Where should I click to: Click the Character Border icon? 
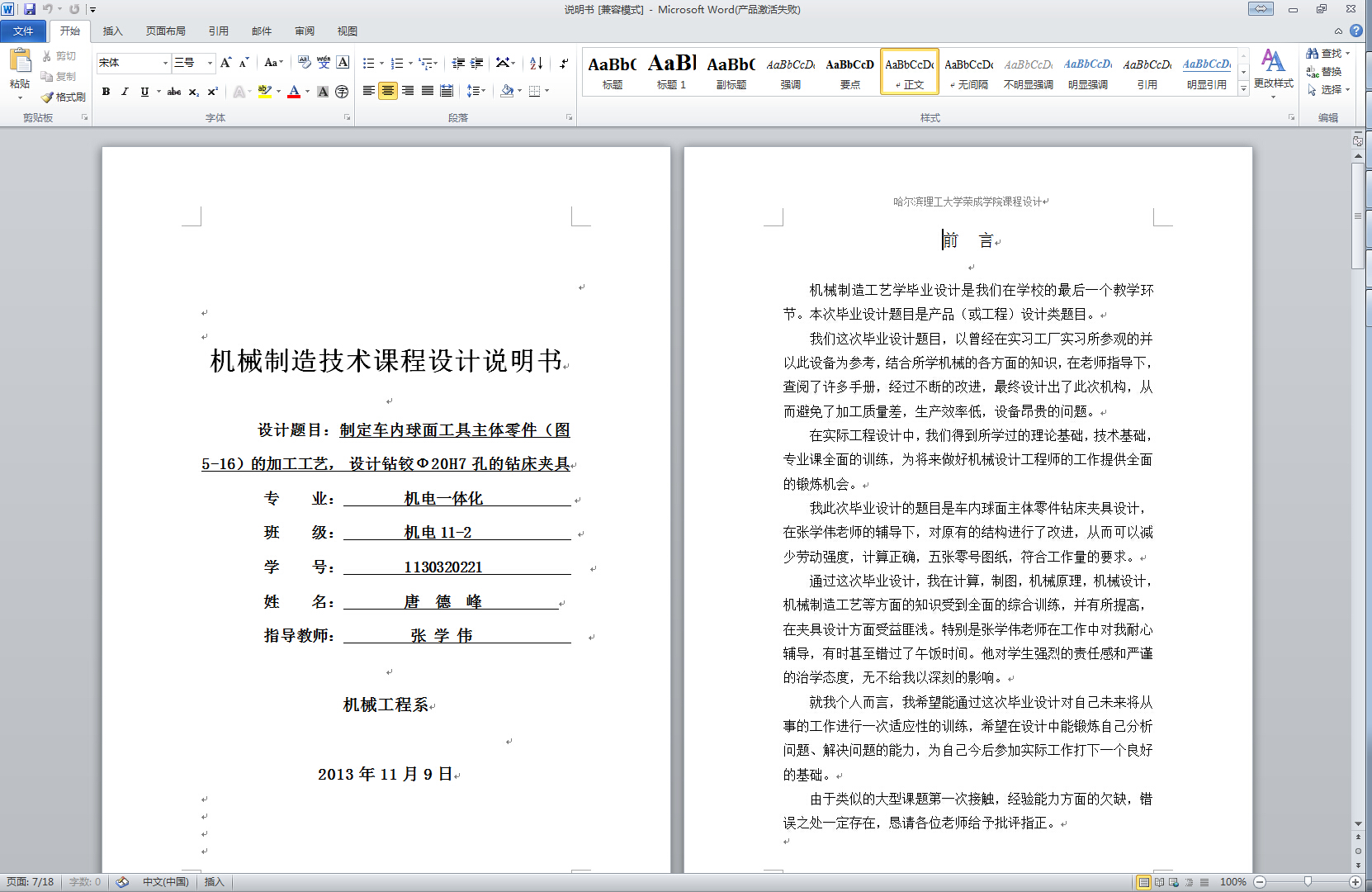click(343, 63)
